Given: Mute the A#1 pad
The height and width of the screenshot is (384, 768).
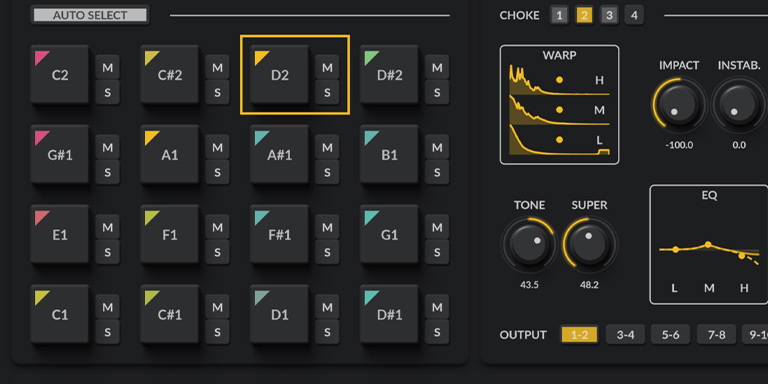Looking at the screenshot, I should (327, 147).
